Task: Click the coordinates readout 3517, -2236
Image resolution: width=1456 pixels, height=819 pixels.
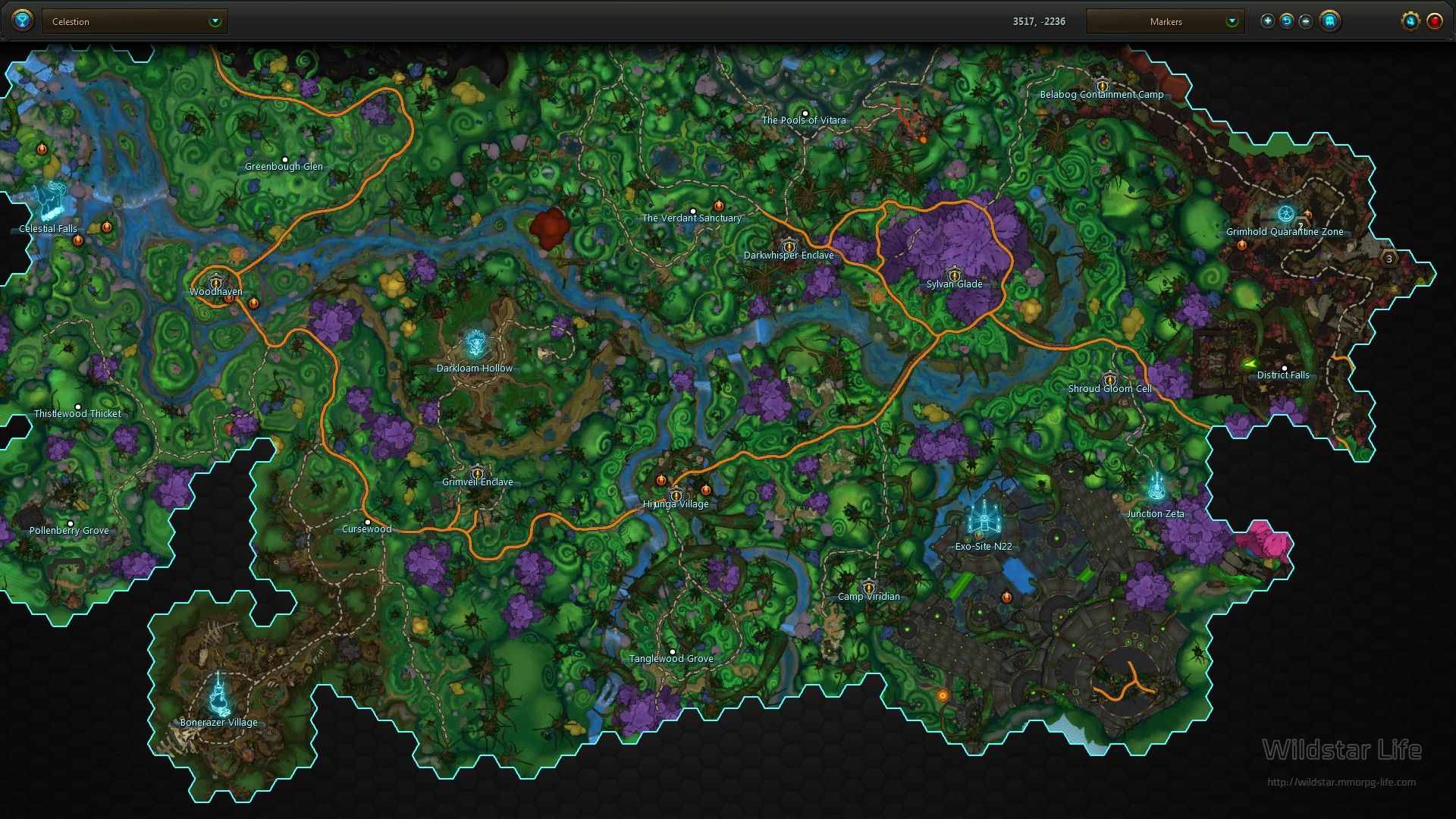Action: [1039, 21]
